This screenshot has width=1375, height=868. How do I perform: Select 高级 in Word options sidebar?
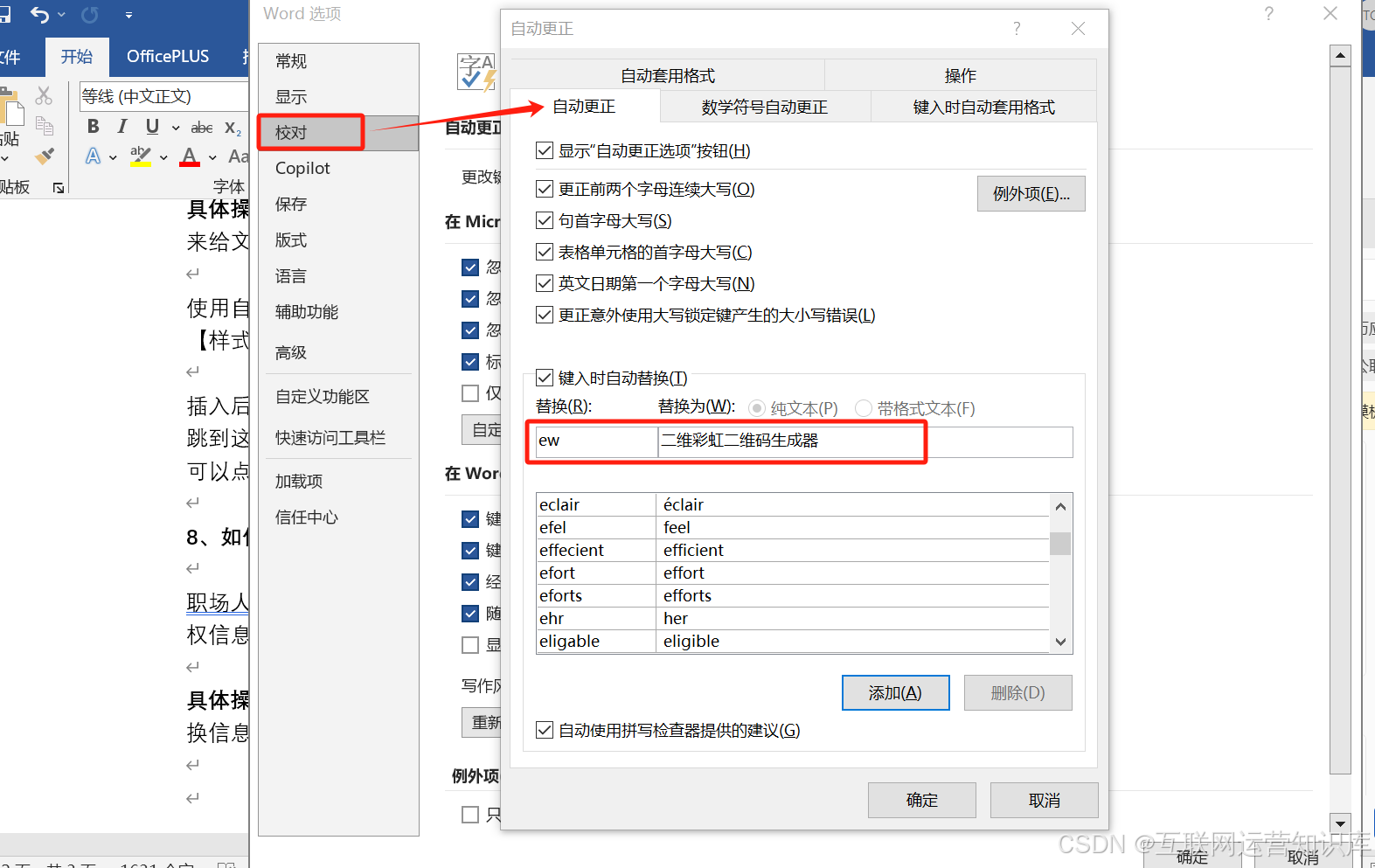tap(291, 352)
